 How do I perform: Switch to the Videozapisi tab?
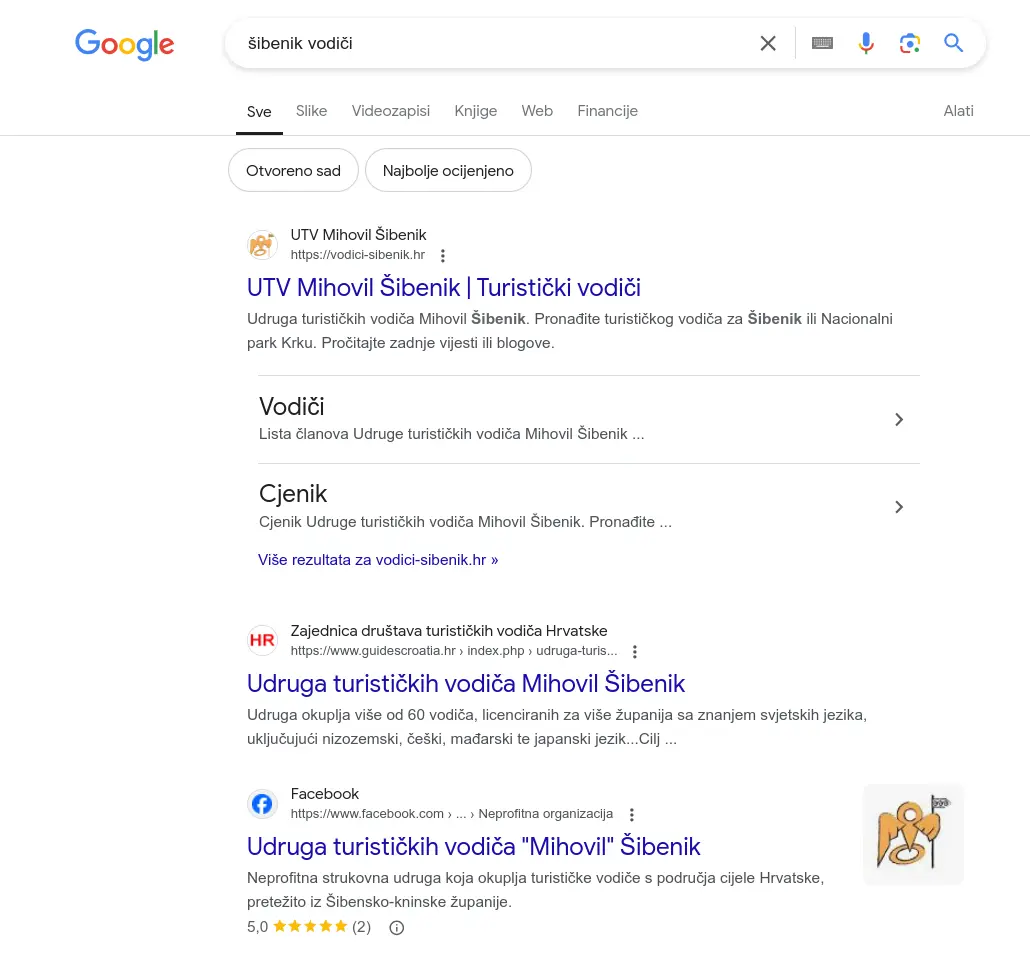point(390,111)
